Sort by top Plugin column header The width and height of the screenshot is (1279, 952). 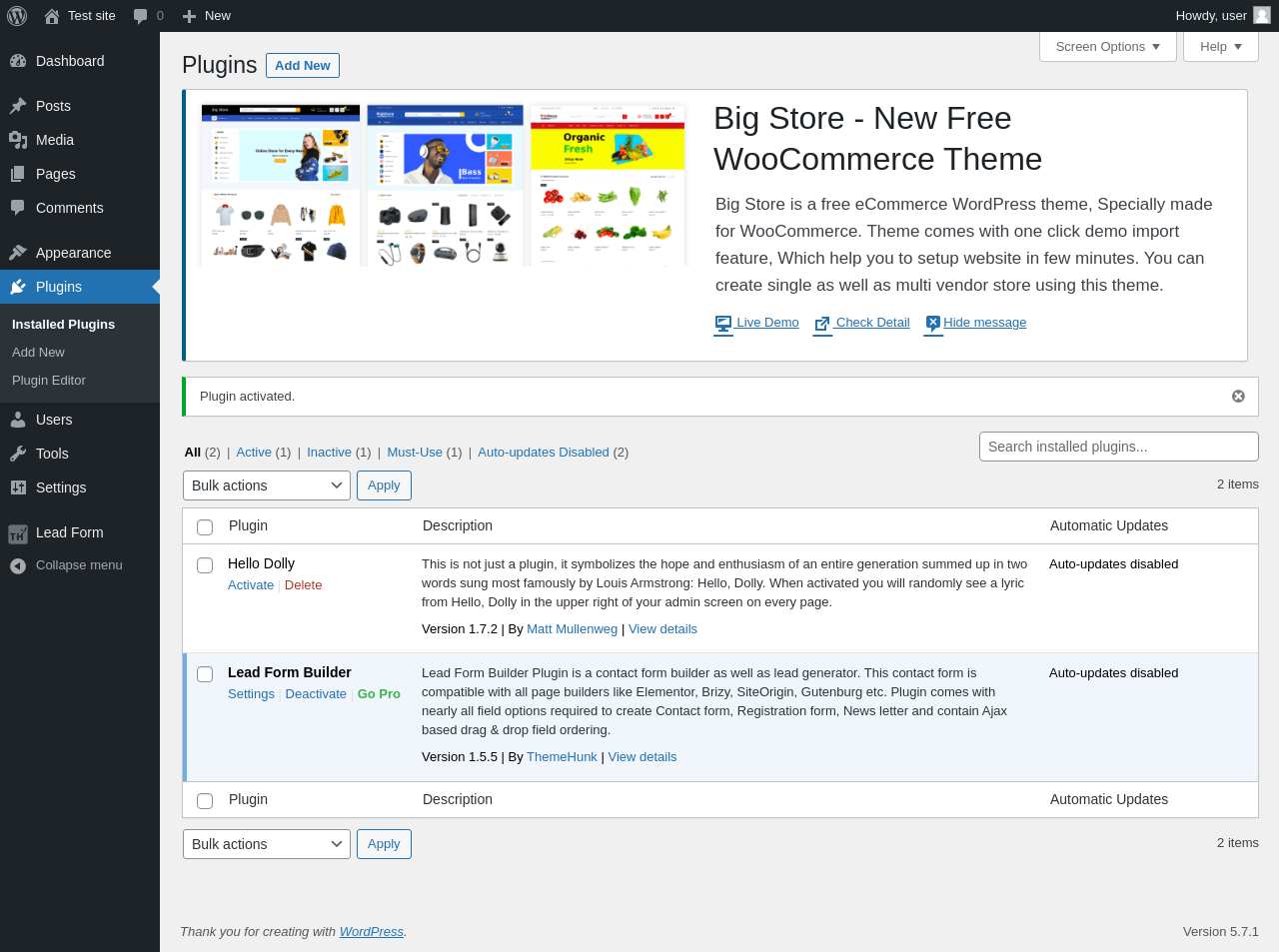(x=248, y=526)
